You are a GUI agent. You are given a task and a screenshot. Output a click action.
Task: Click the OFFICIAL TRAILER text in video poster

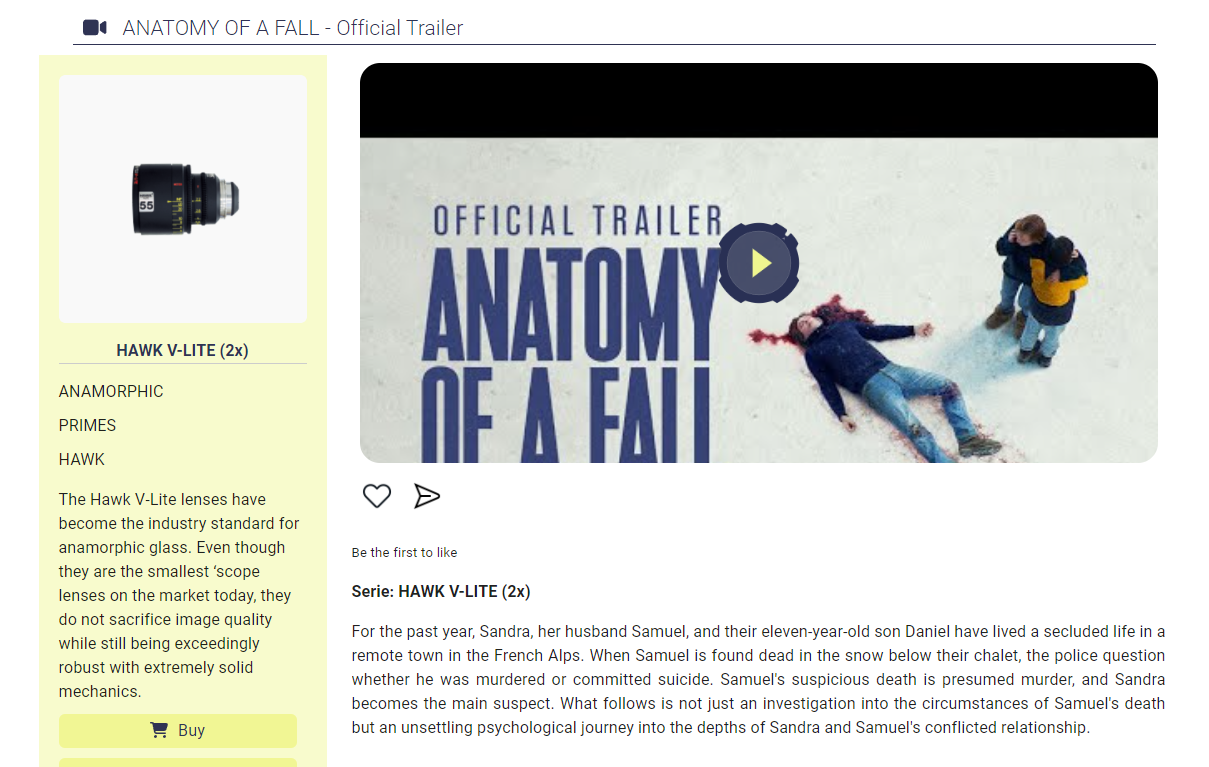(577, 220)
